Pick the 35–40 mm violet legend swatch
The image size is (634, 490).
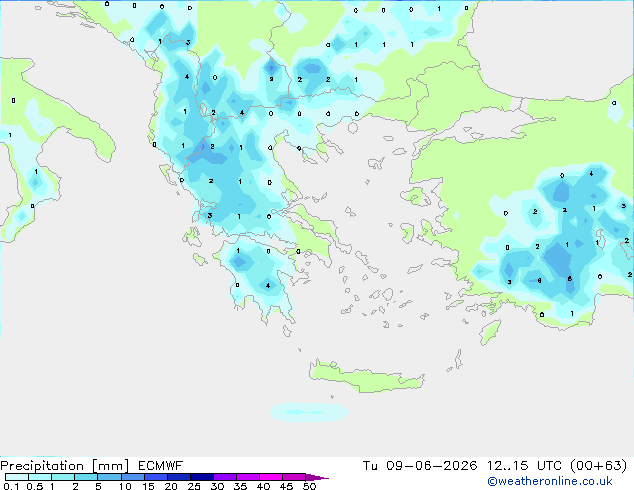[247, 477]
